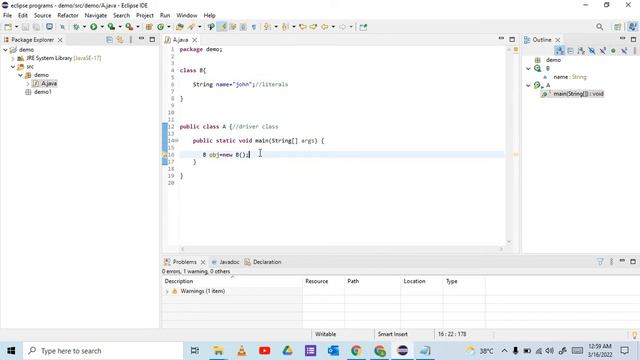Click the New file toolbar icon
The width and height of the screenshot is (640, 360).
(x=8, y=27)
